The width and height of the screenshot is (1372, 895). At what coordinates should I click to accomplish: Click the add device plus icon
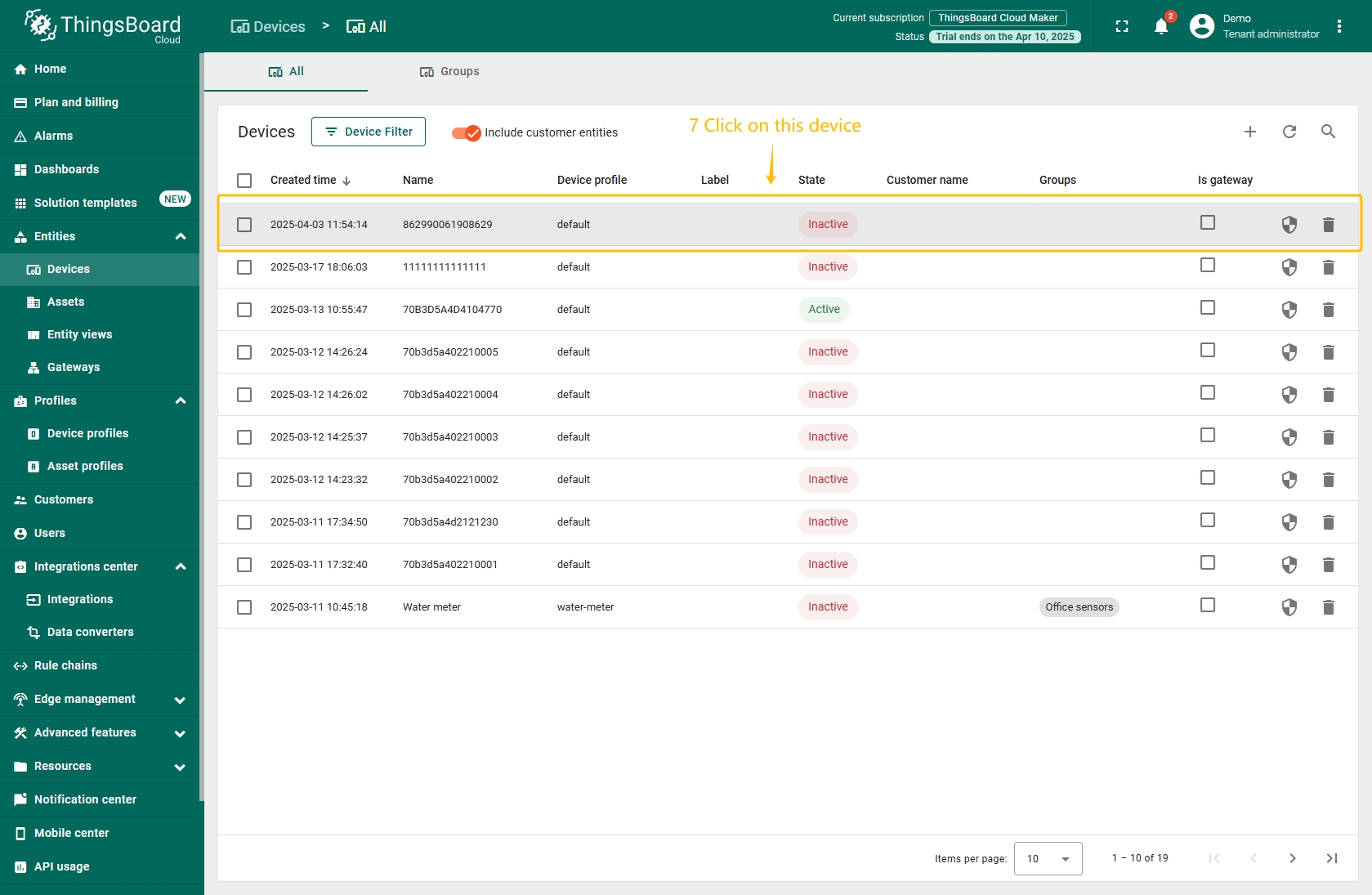(x=1249, y=132)
